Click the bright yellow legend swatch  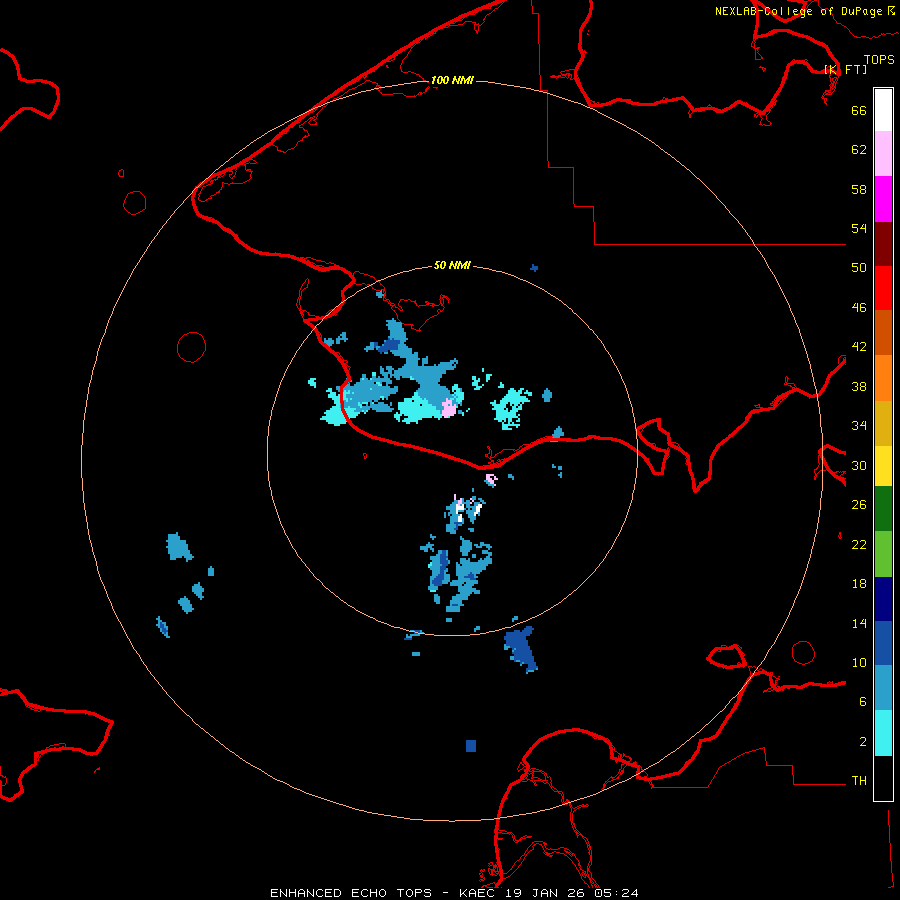(883, 466)
